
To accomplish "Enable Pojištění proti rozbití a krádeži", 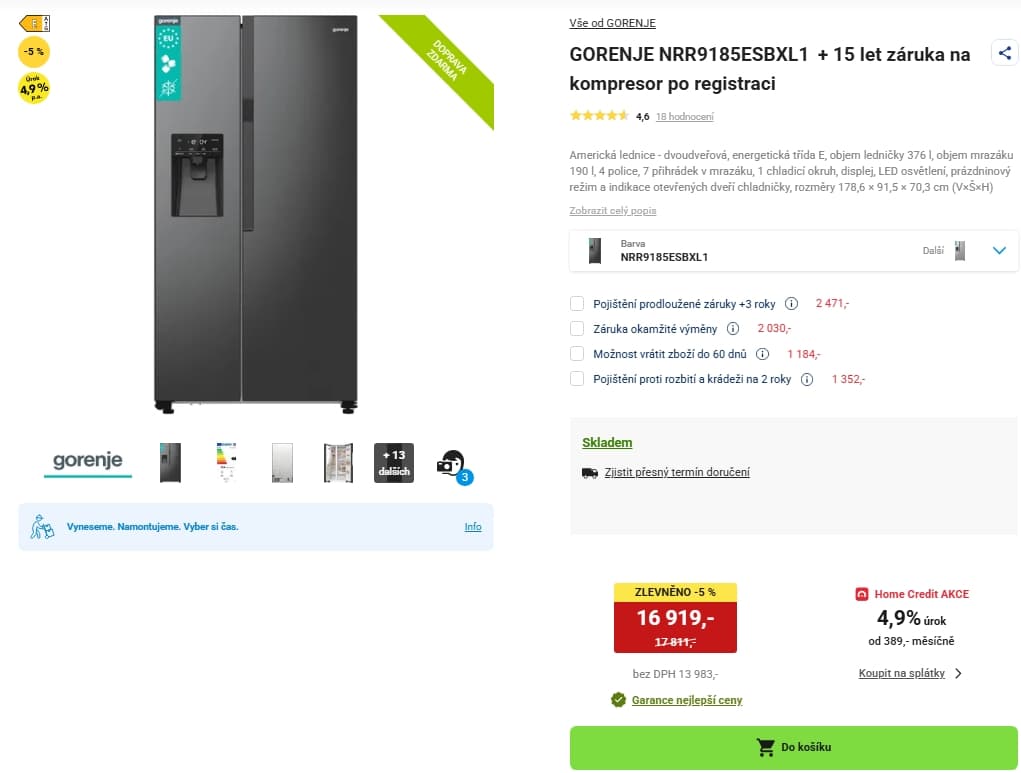I will click(x=577, y=379).
